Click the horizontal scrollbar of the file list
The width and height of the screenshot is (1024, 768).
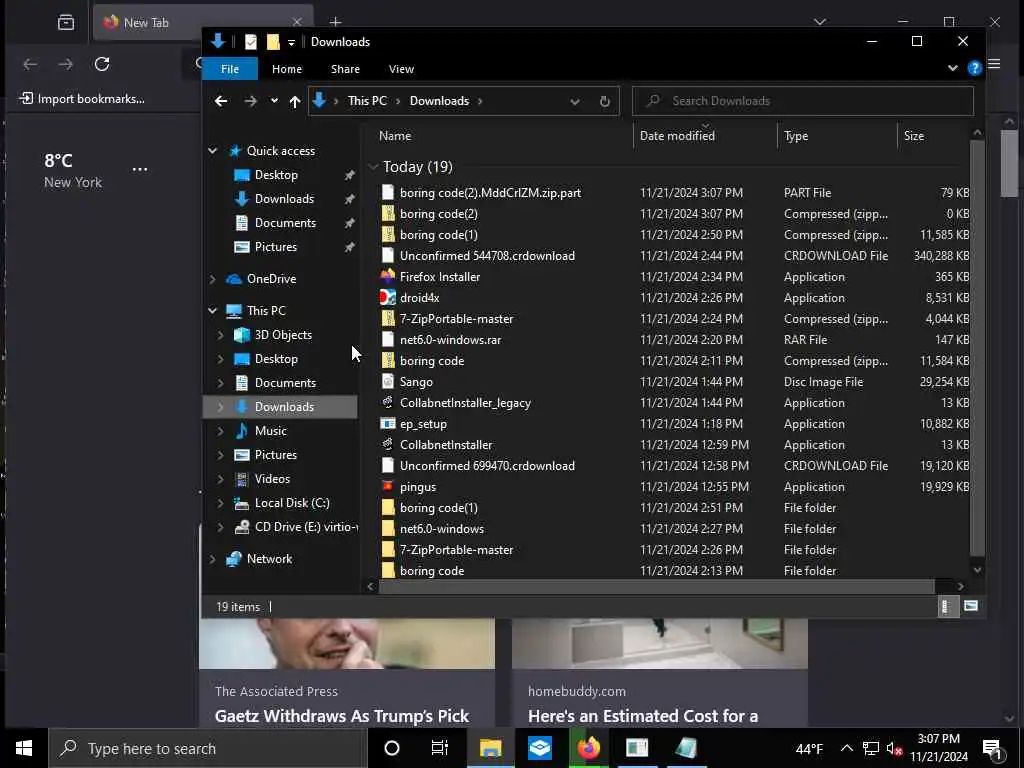[x=656, y=586]
